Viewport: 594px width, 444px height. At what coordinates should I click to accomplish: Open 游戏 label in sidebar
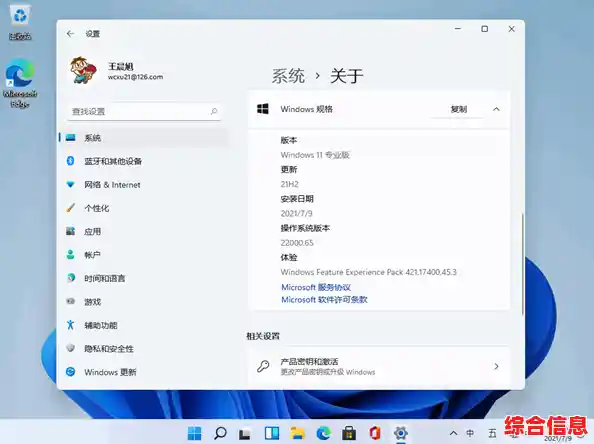(93, 302)
